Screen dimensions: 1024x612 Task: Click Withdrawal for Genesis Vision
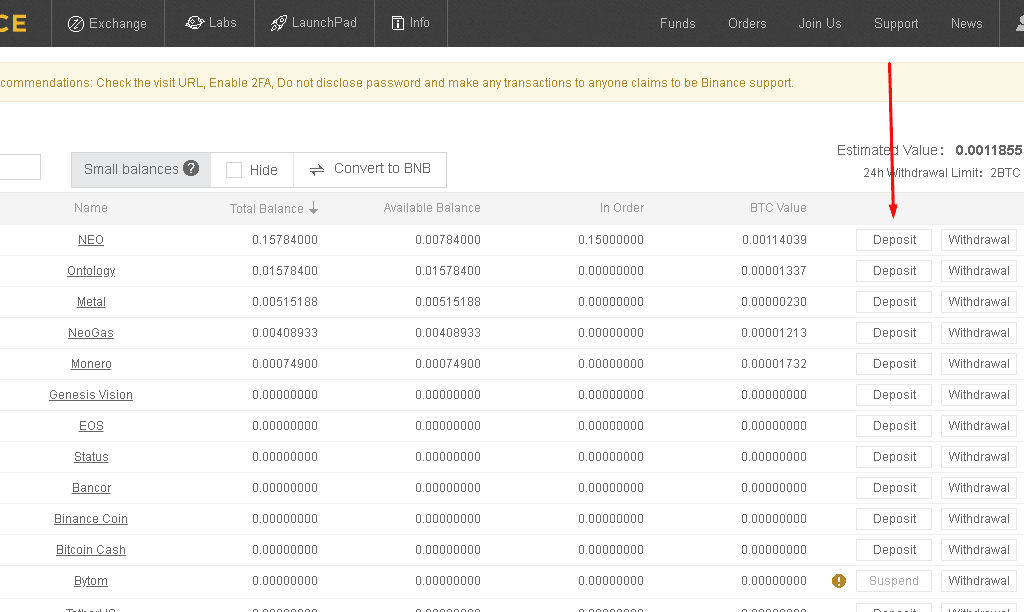click(x=978, y=395)
